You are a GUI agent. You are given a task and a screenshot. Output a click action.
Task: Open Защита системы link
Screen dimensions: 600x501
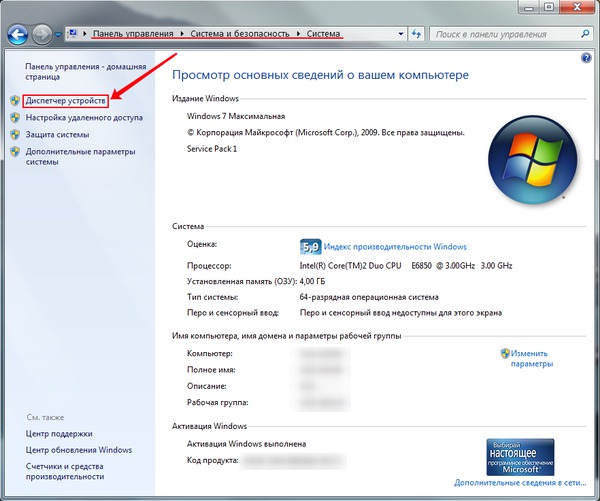tap(57, 135)
